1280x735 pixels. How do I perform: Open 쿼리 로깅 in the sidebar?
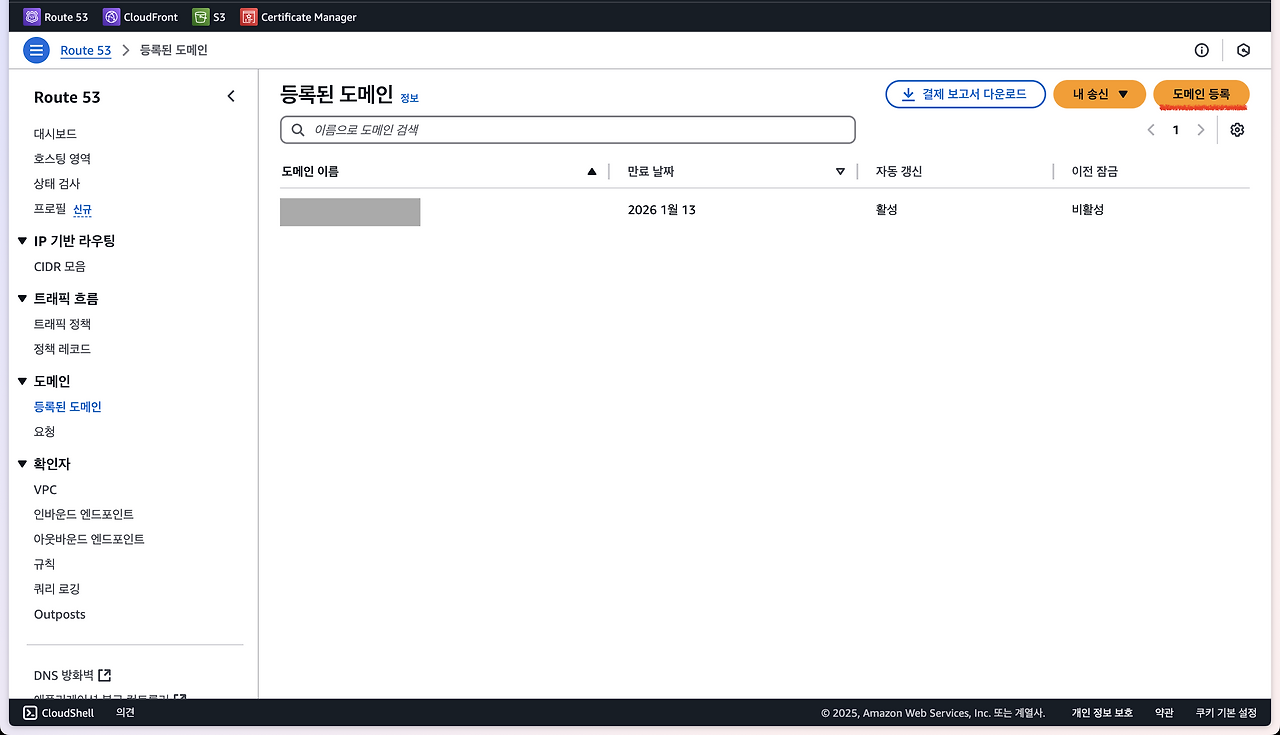pos(56,589)
